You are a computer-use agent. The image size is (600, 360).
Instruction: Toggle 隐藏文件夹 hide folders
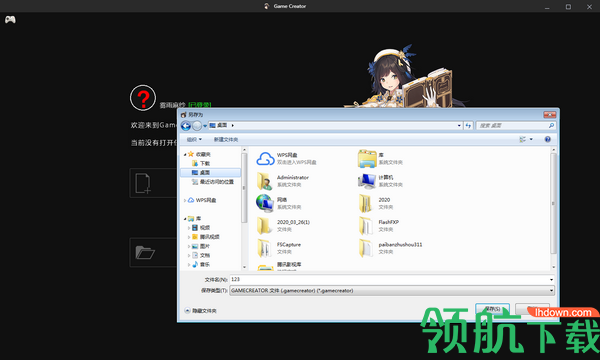(201, 311)
